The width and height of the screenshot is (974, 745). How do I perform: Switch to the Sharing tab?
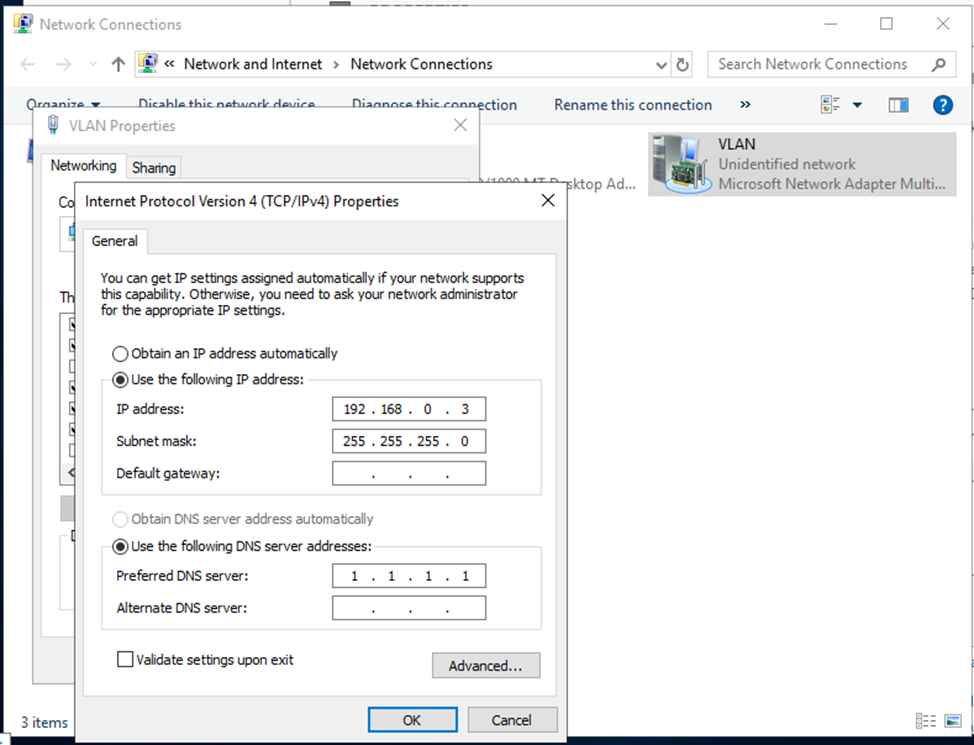pos(153,167)
